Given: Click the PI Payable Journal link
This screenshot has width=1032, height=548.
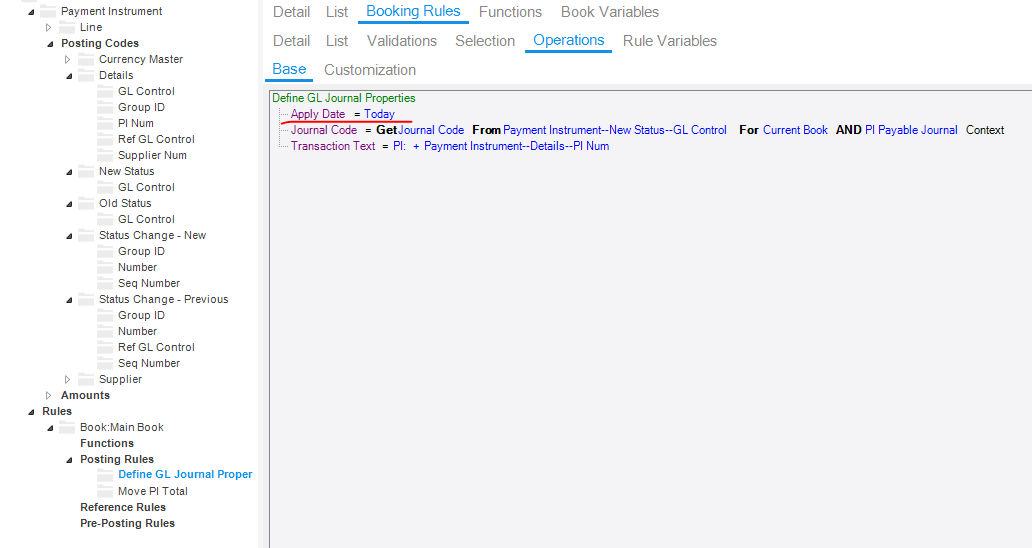Looking at the screenshot, I should pyautogui.click(x=911, y=130).
